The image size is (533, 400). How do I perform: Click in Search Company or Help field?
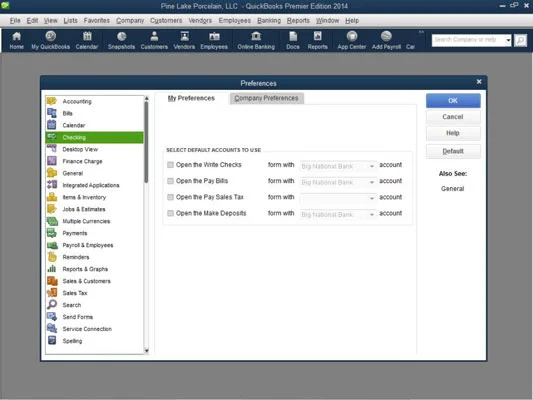[x=468, y=40]
